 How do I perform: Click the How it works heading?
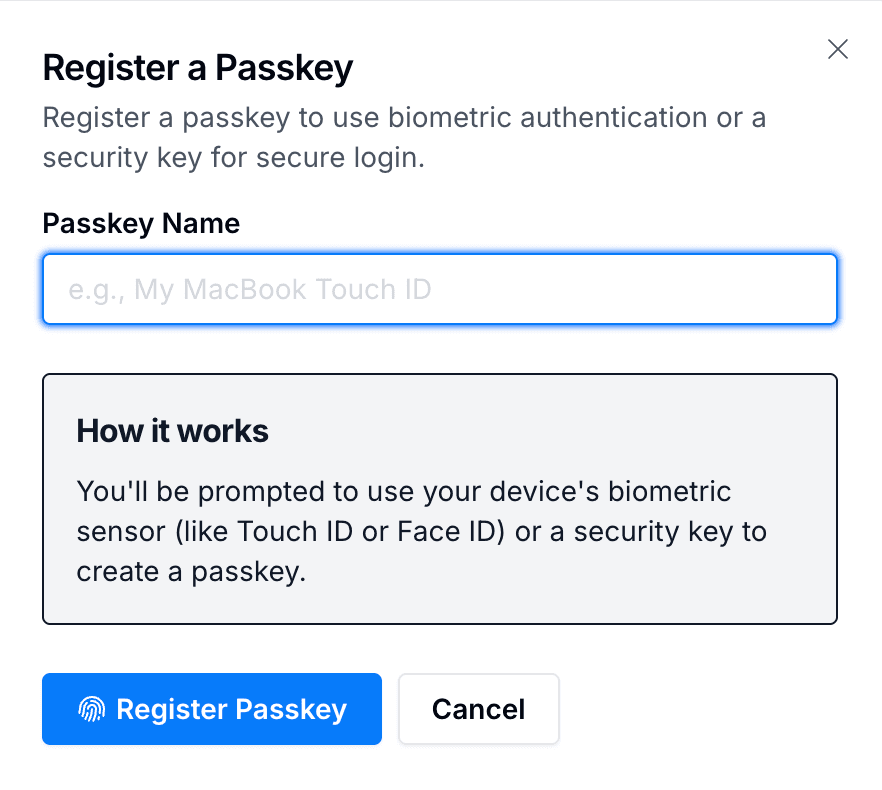coord(172,431)
